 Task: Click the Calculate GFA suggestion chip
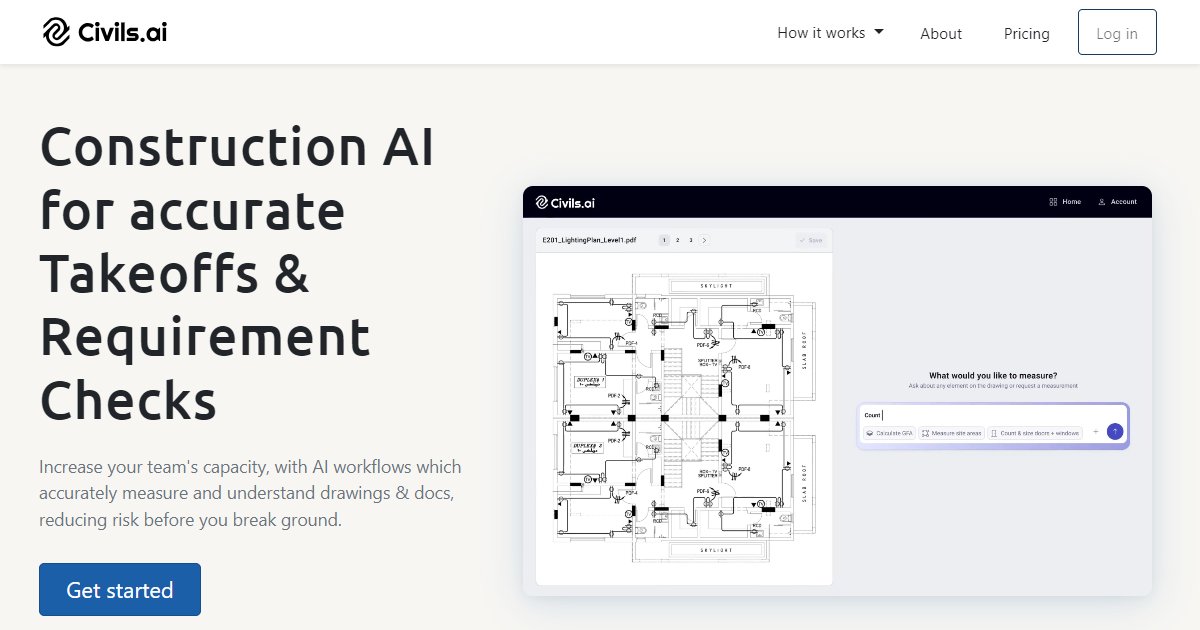tap(890, 433)
